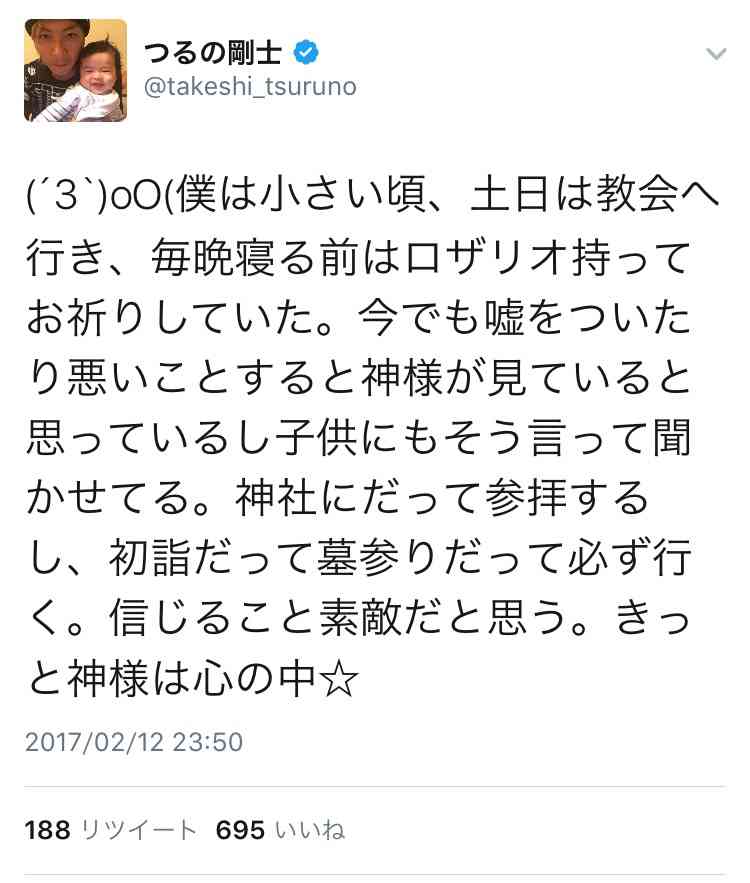Click the word 神社 in the tweet text
The height and width of the screenshot is (883, 750).
[275, 498]
